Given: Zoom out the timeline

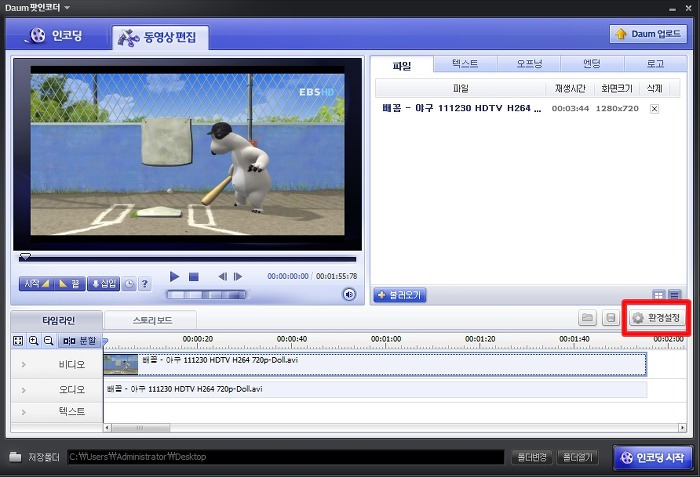Looking at the screenshot, I should click(49, 341).
